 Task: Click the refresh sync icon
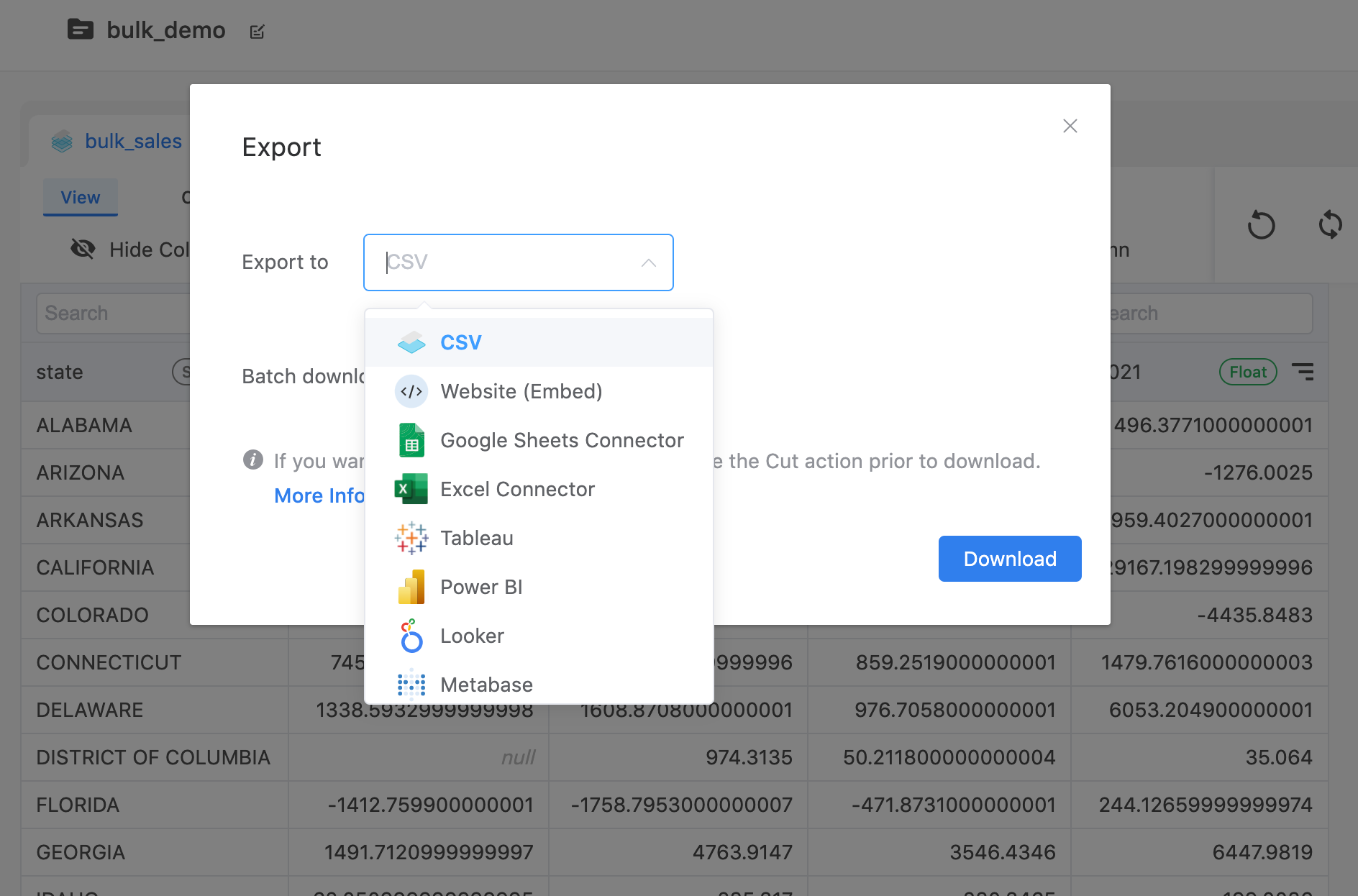1331,224
